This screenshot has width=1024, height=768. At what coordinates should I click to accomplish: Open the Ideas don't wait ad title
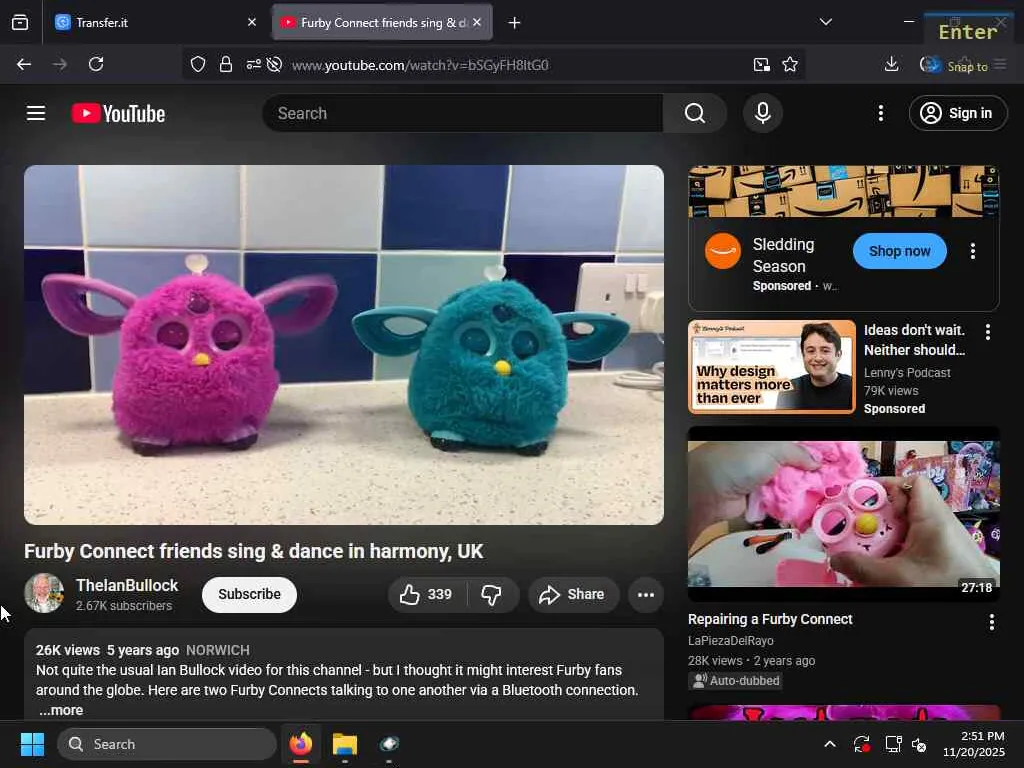pos(914,340)
